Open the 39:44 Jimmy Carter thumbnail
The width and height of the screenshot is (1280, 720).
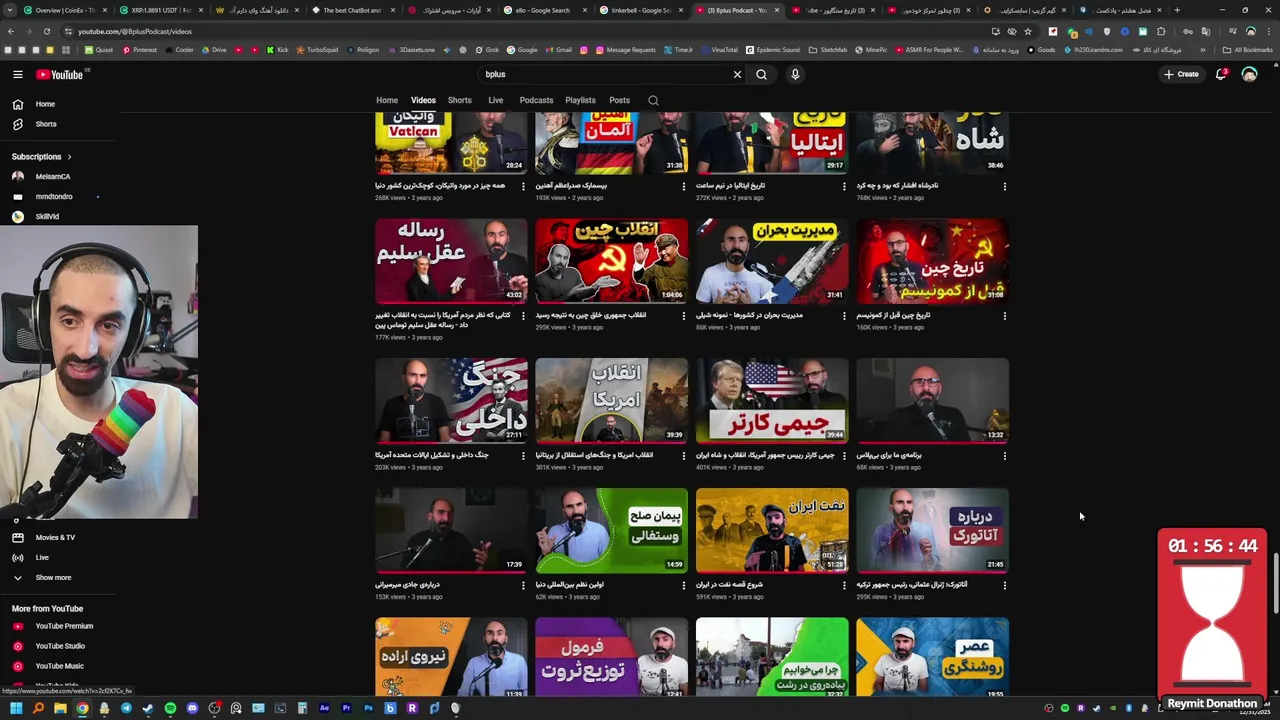(772, 400)
